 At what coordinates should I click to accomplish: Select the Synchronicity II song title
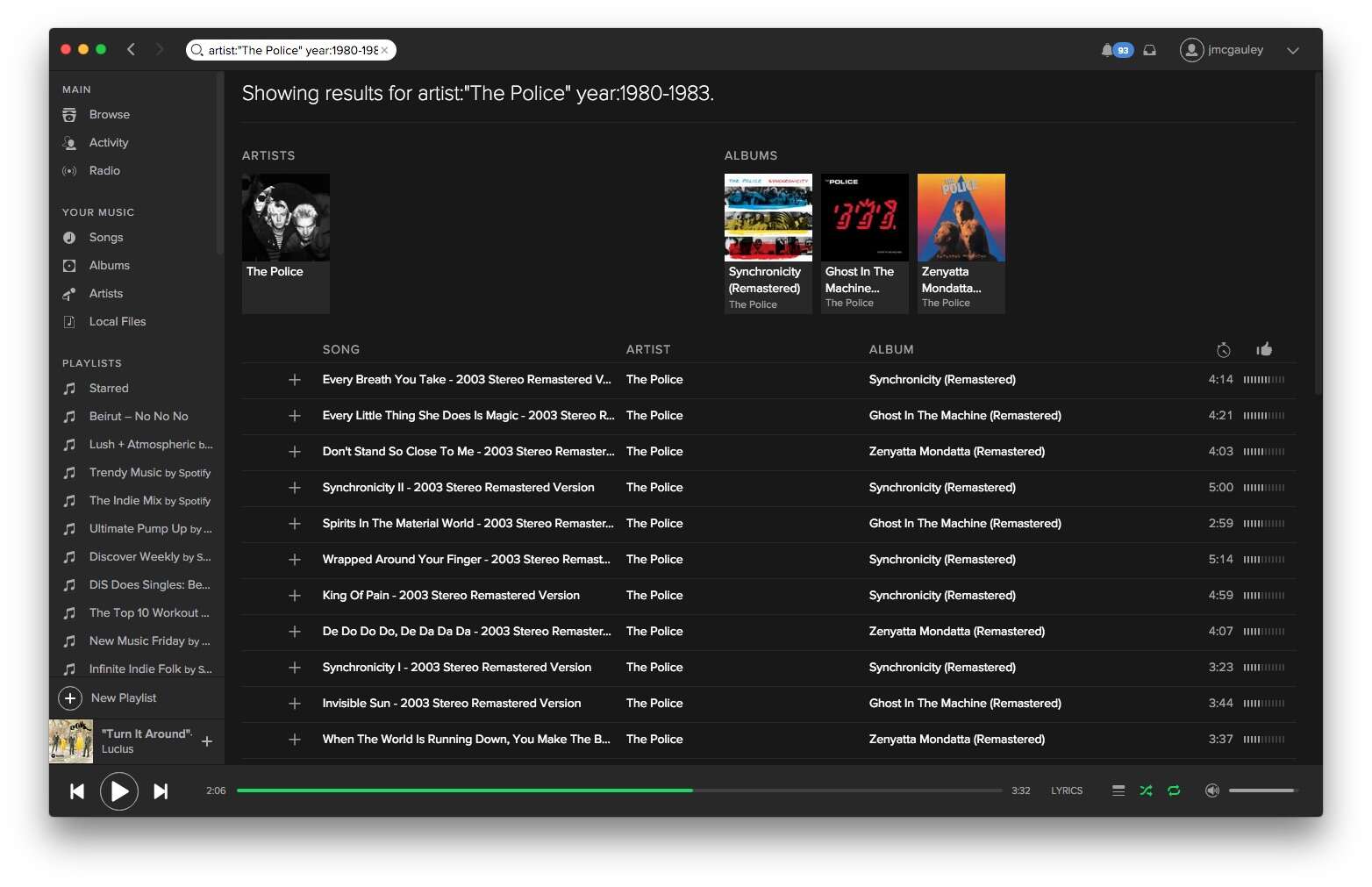coord(458,487)
